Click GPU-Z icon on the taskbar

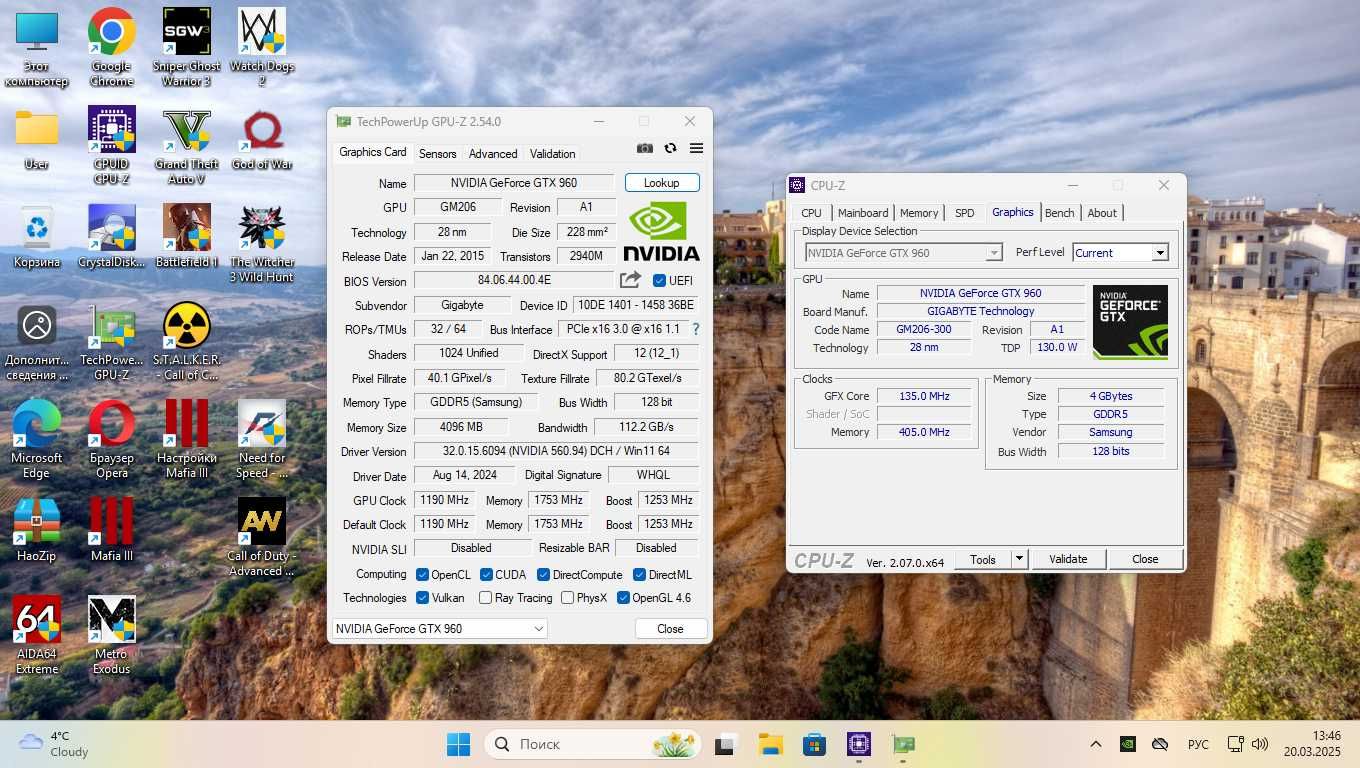click(904, 744)
